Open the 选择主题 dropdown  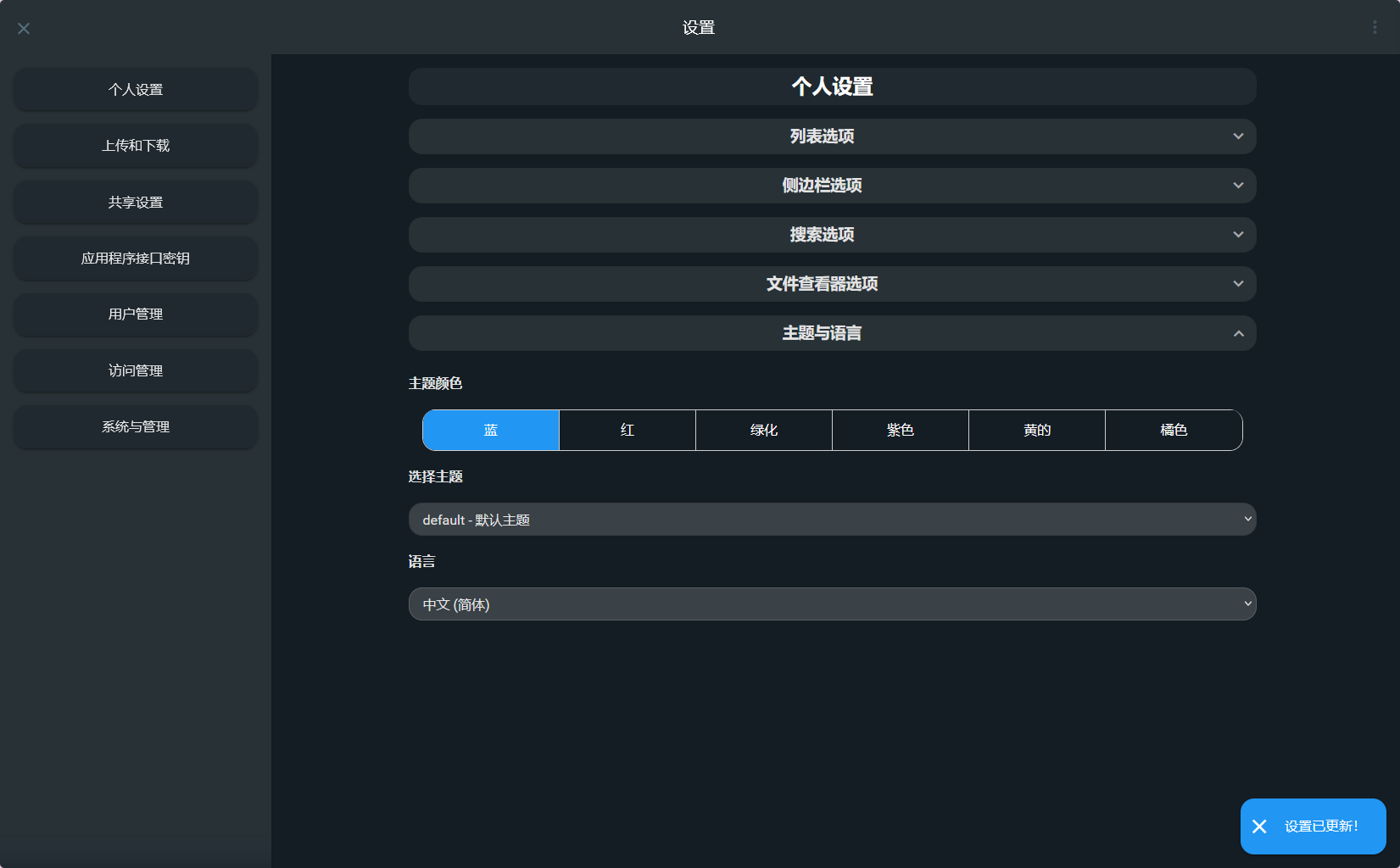point(832,519)
